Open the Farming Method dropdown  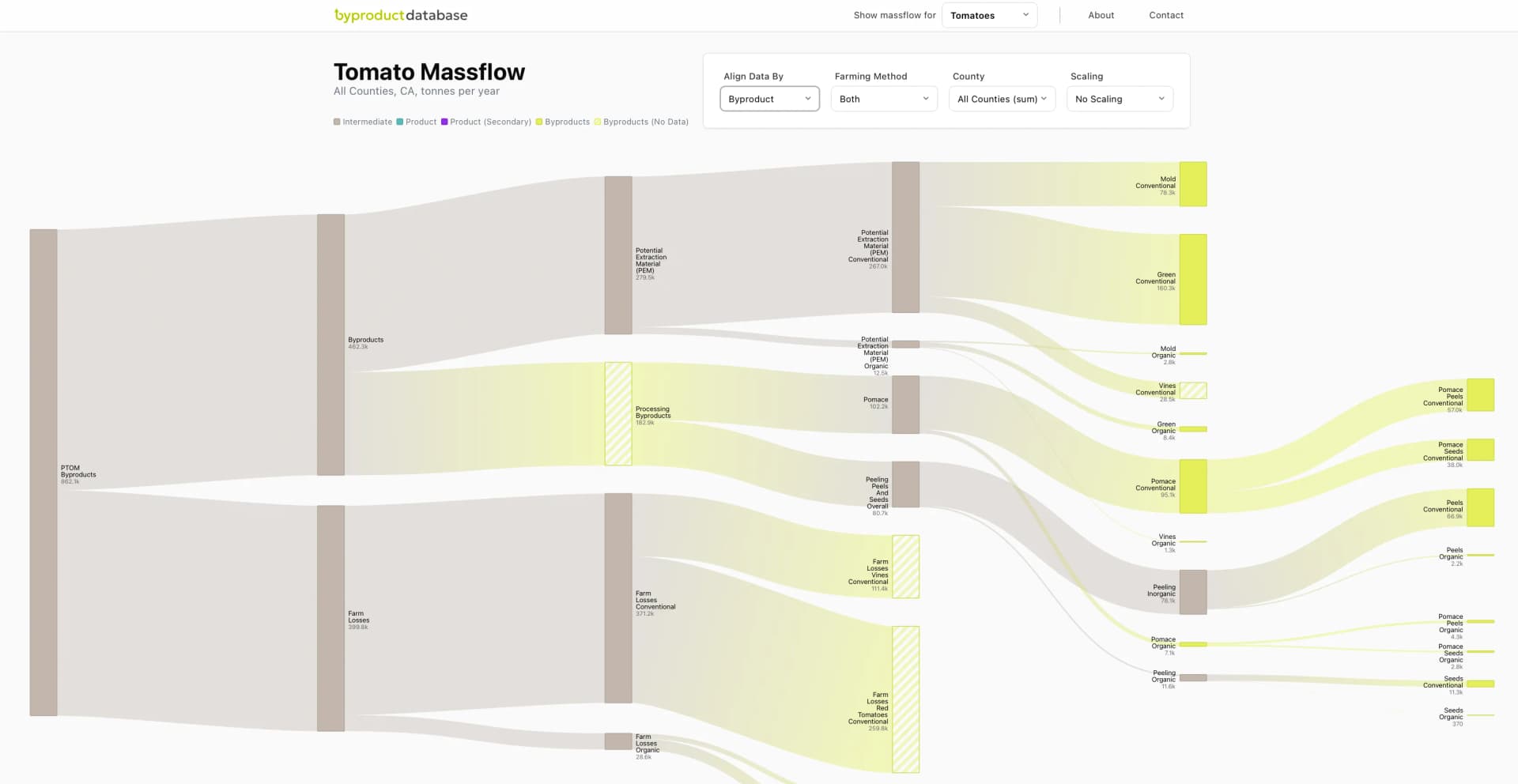tap(883, 99)
